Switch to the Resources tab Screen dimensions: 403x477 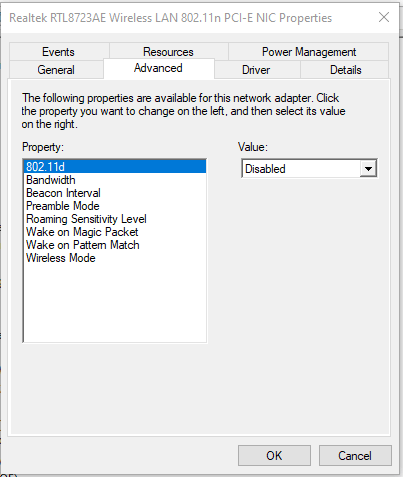coord(168,52)
